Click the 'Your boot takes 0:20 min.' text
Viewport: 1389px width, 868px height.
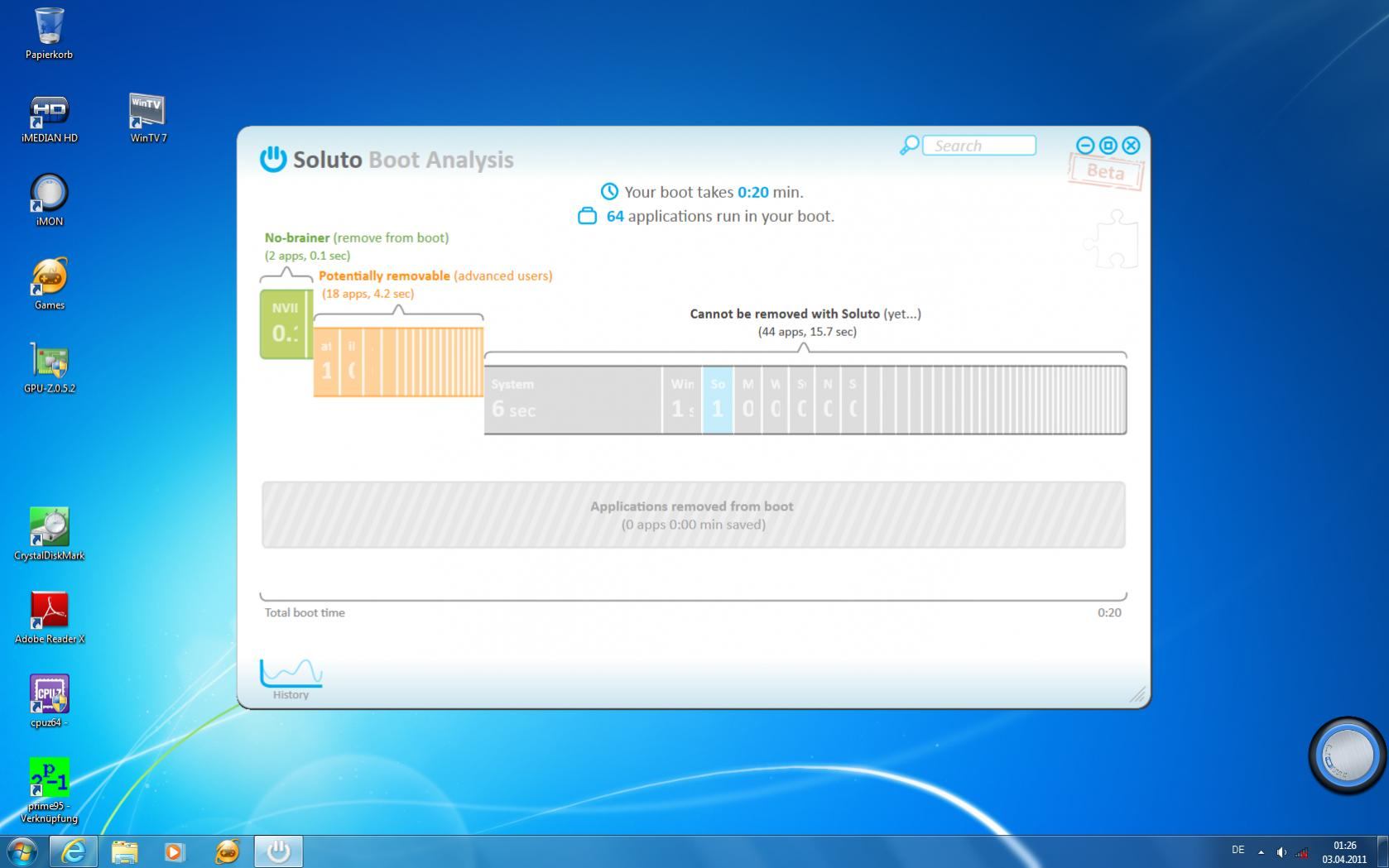(x=713, y=192)
